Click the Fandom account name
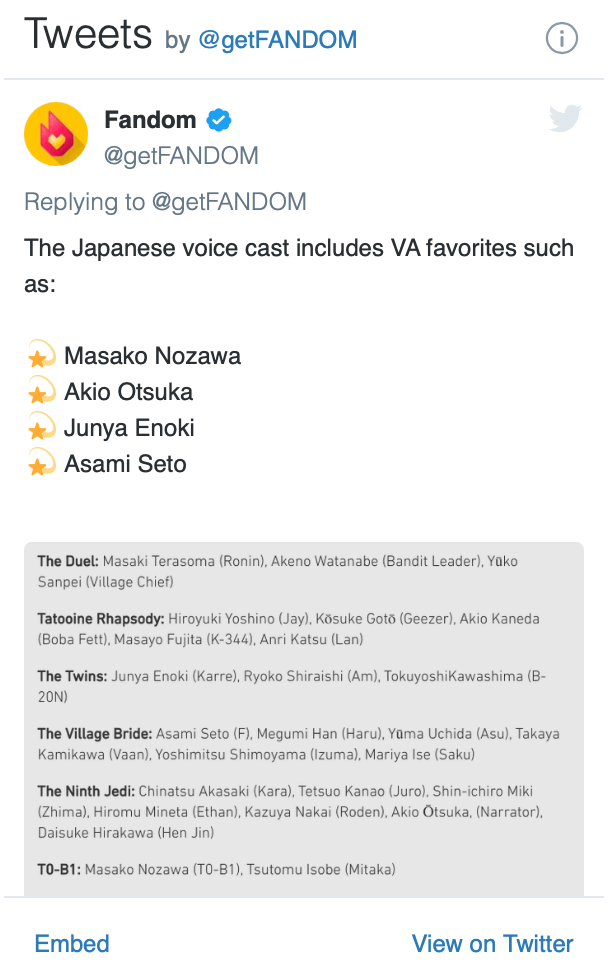 click(x=150, y=120)
